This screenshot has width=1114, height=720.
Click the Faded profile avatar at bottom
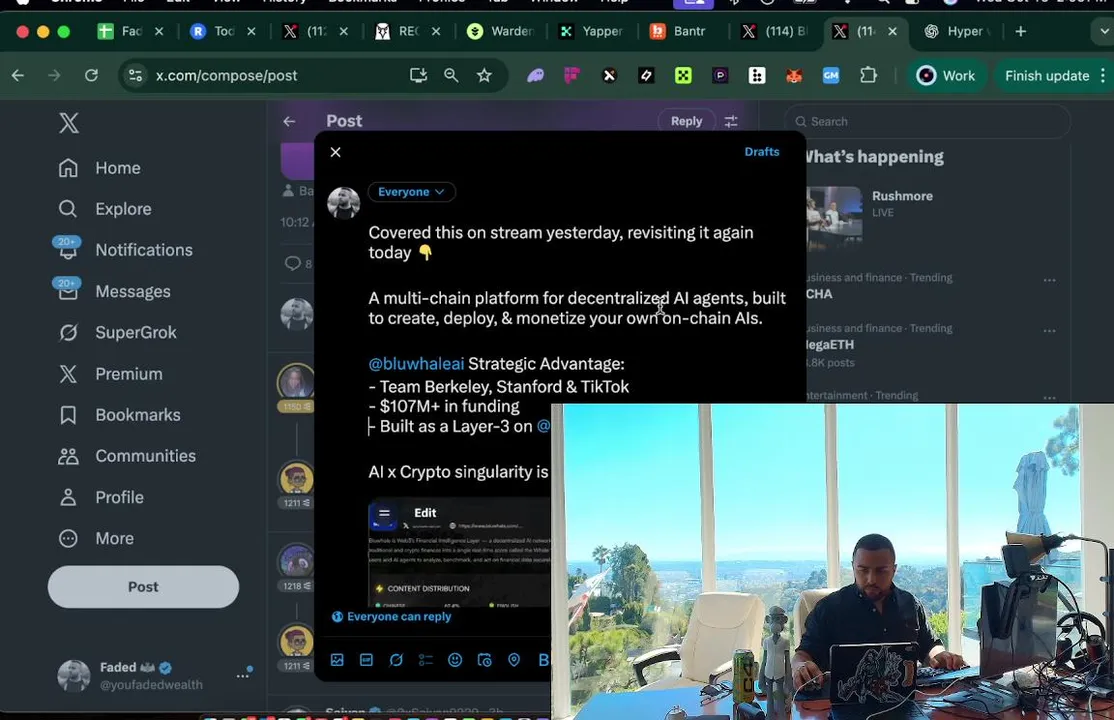[x=73, y=676]
